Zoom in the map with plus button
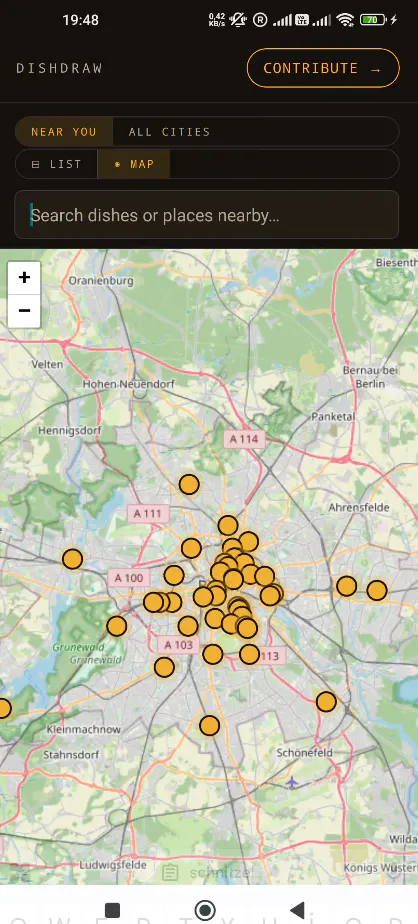 24,278
